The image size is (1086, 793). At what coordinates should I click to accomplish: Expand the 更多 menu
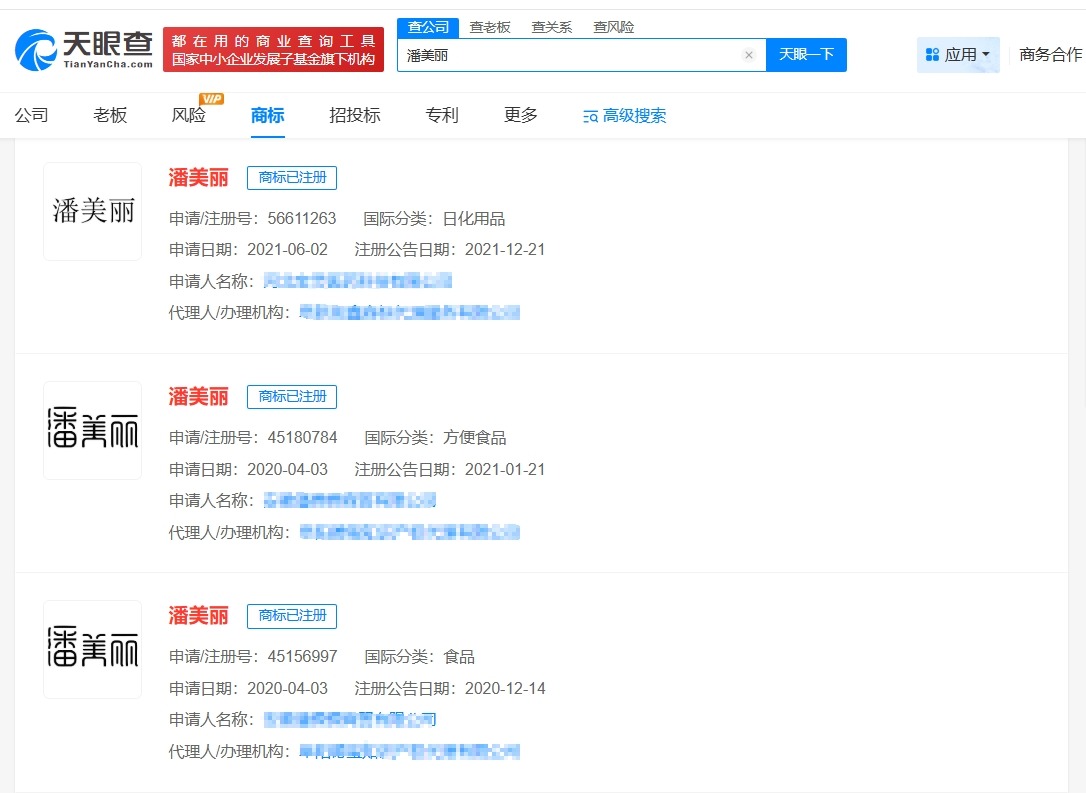tap(520, 115)
